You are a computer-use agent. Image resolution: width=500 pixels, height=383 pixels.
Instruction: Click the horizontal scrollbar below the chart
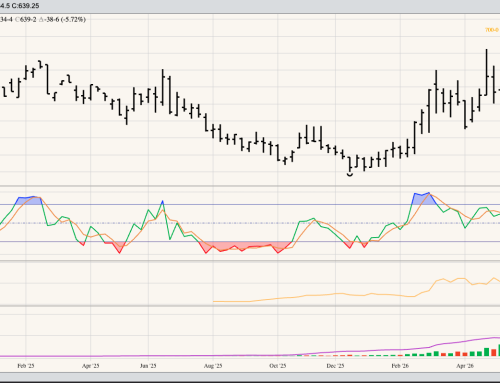click(x=250, y=377)
